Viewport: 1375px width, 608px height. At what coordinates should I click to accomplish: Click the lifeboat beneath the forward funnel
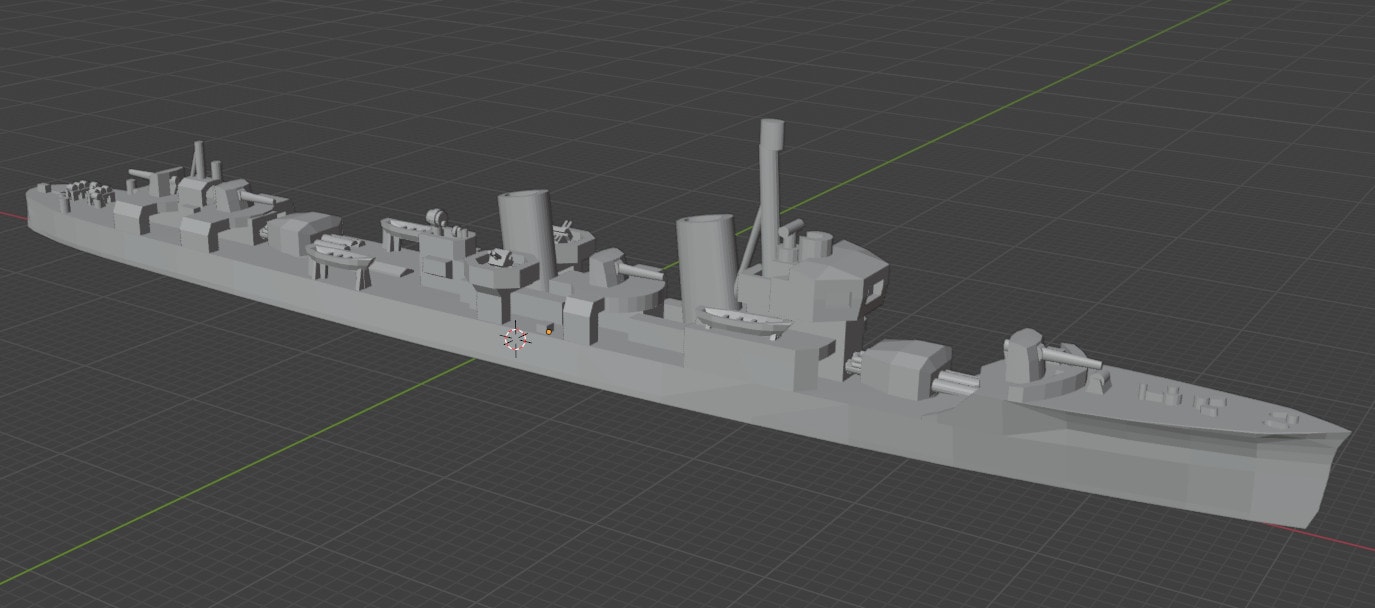(744, 321)
